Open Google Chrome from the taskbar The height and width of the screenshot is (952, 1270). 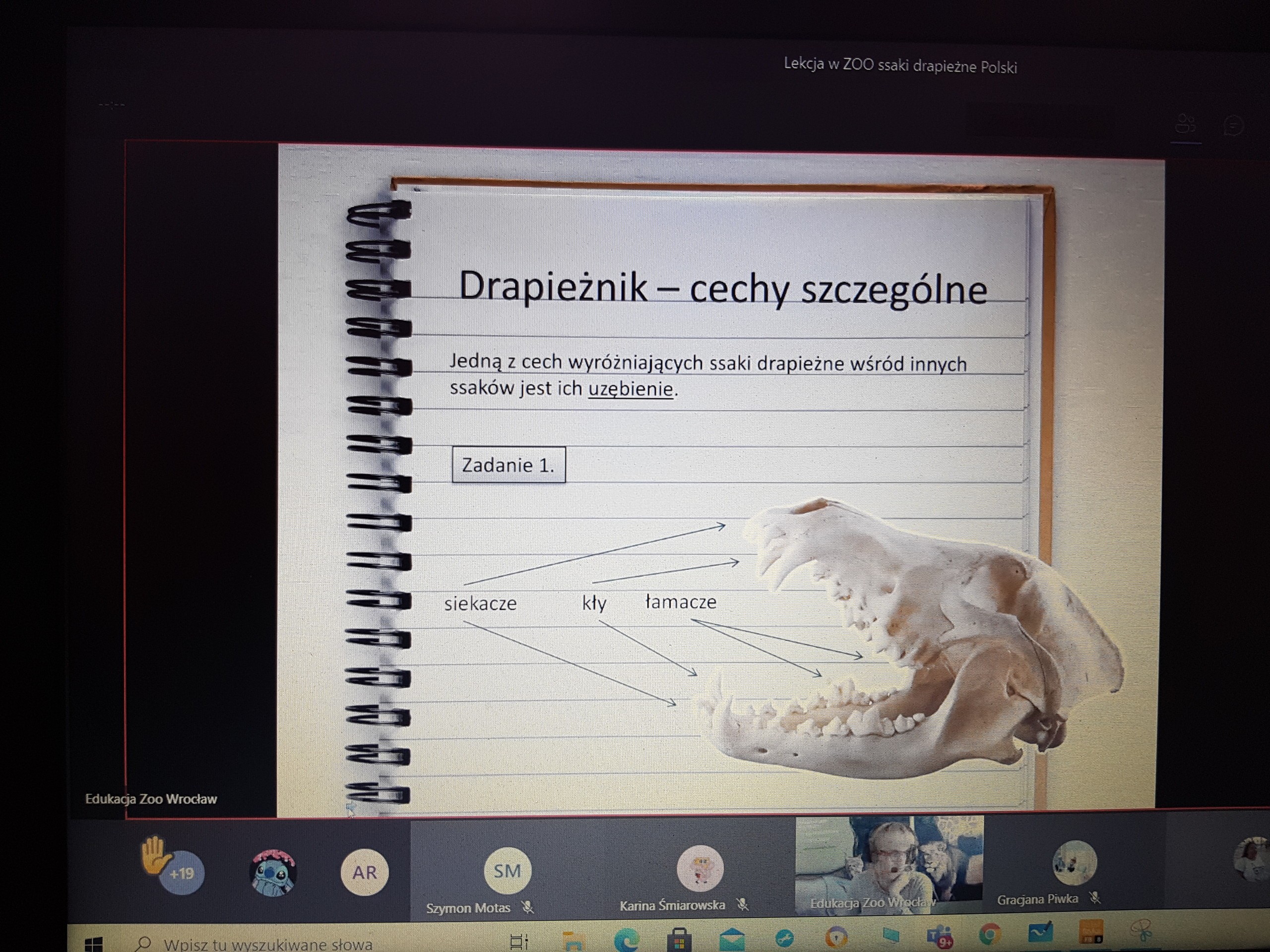pyautogui.click(x=989, y=935)
